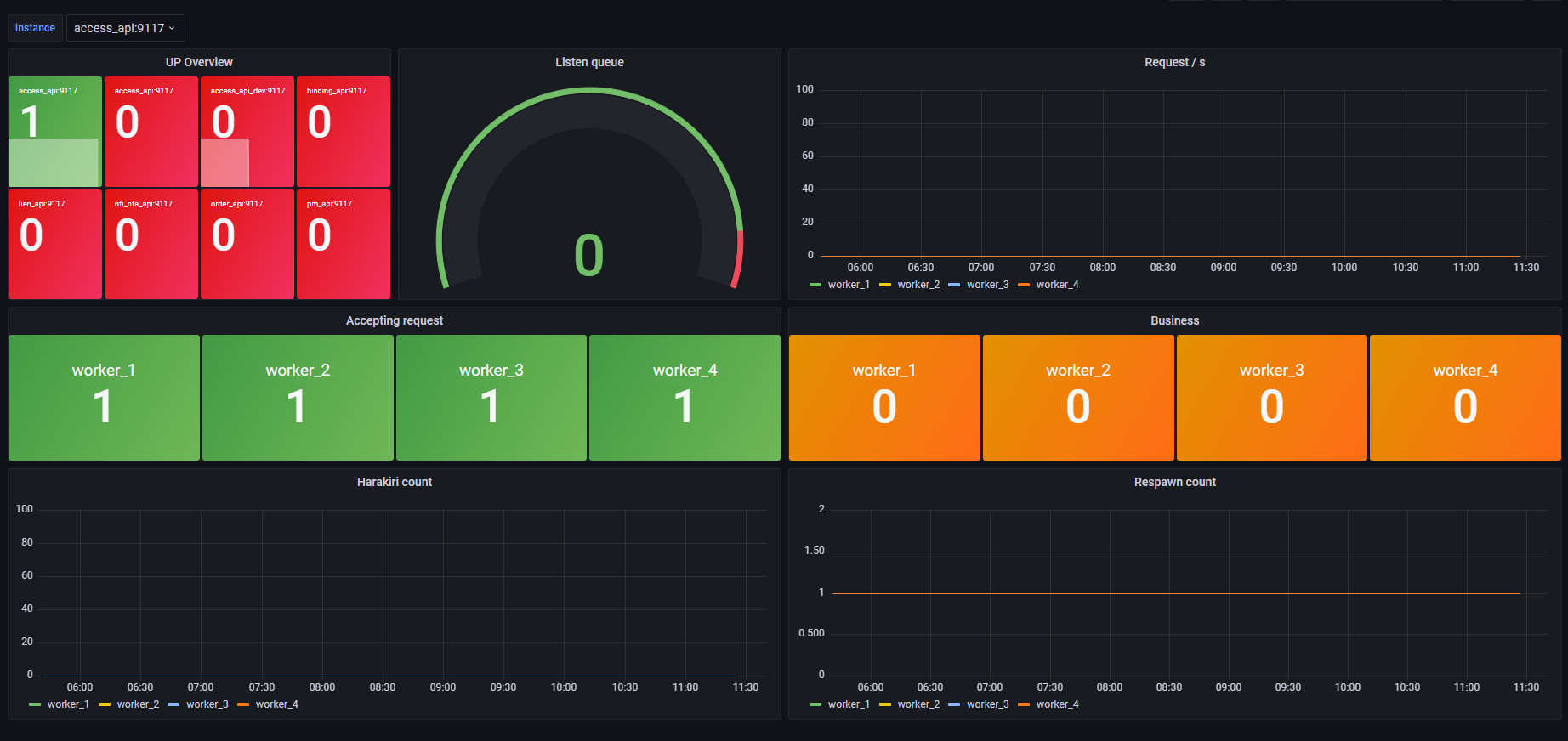1568x741 pixels.
Task: Open the Listen queue panel title
Action: tap(589, 62)
